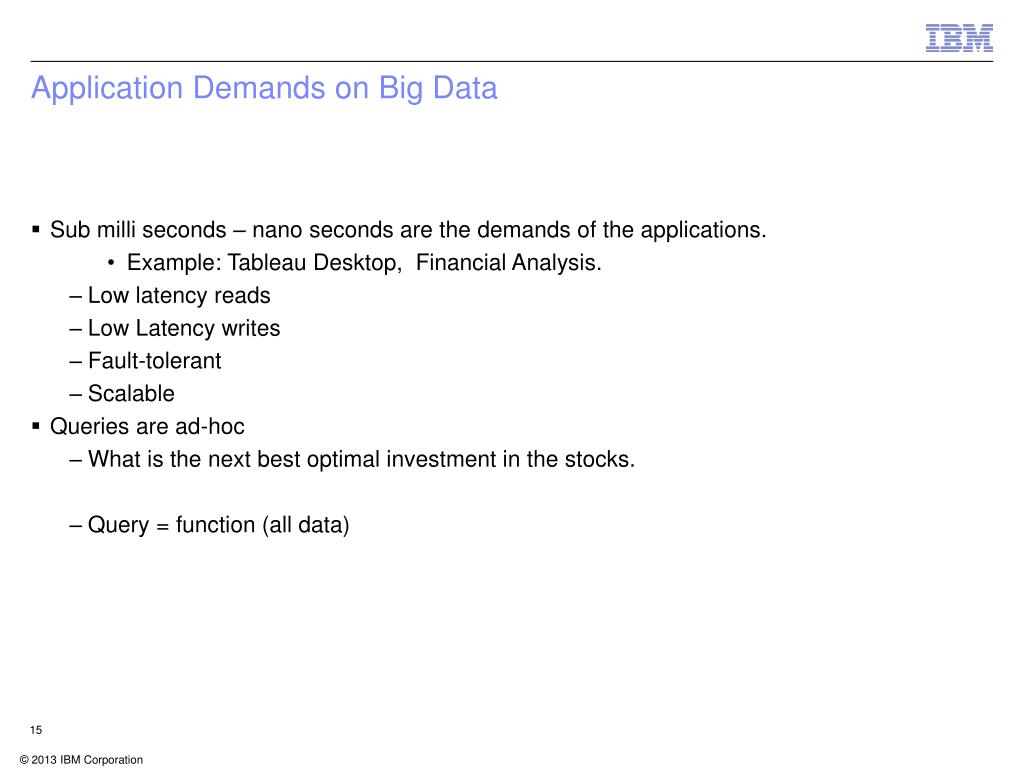Click the IBM logo

[x=959, y=38]
